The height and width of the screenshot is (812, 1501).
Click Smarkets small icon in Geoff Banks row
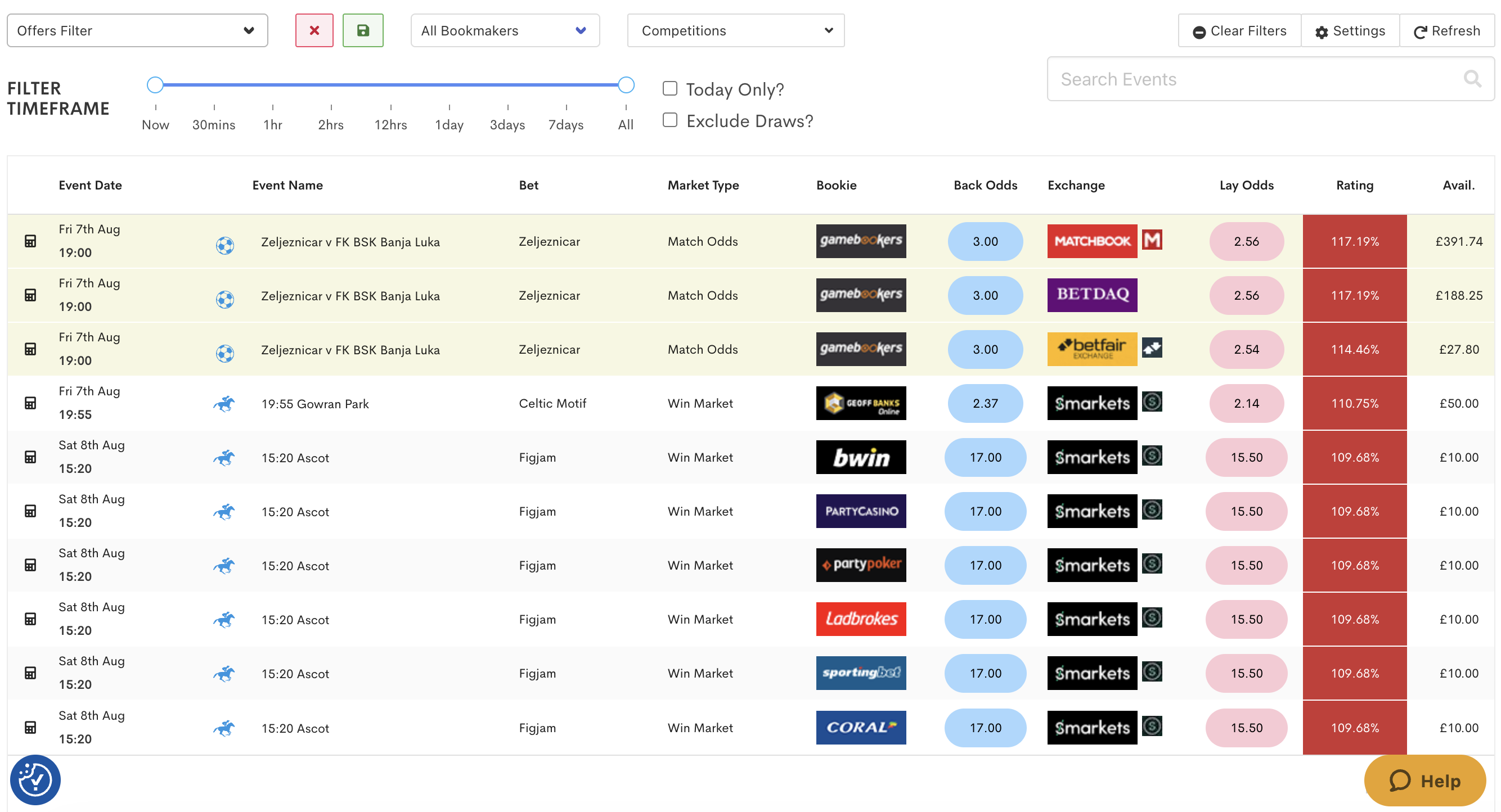(1152, 402)
